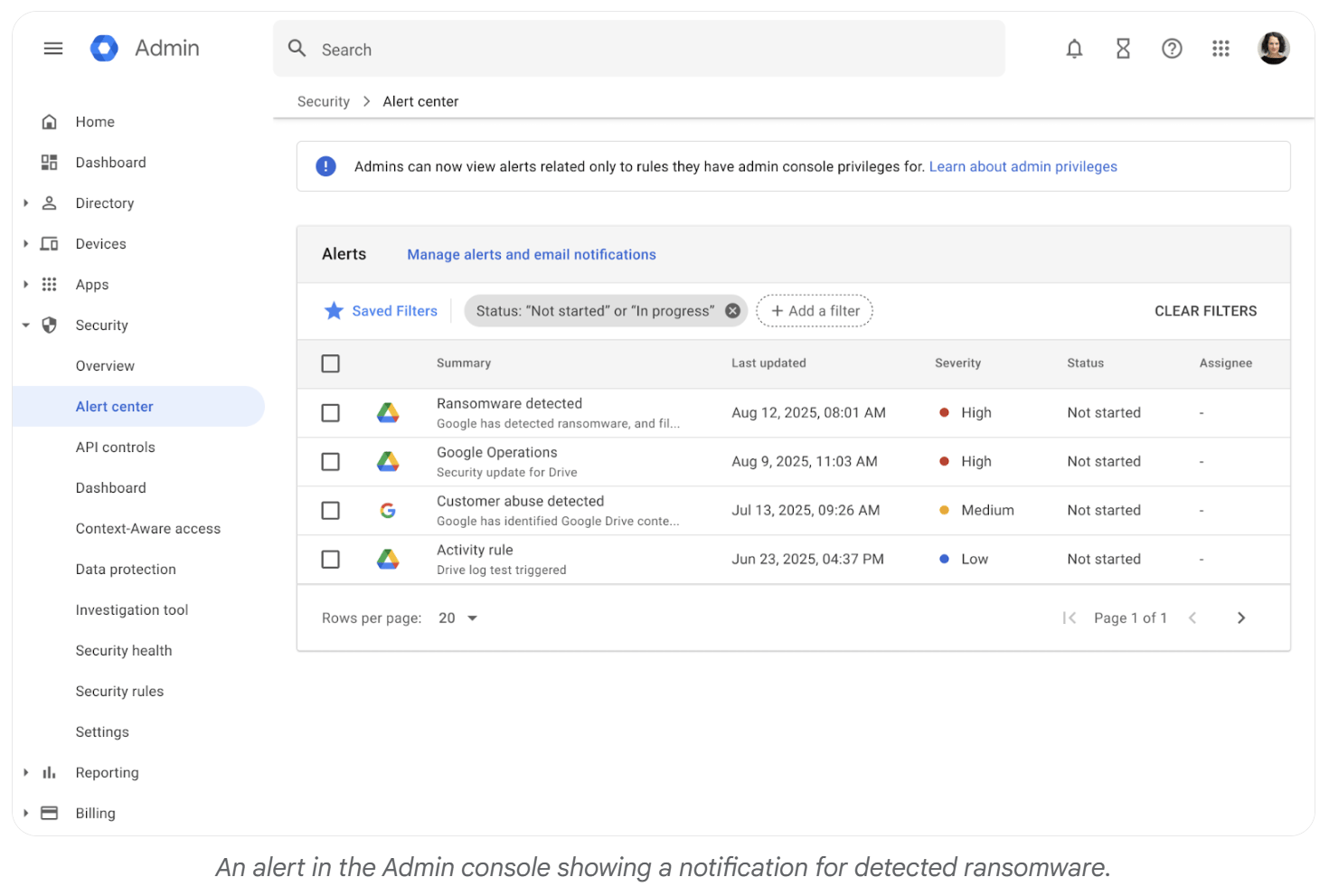Go to Security health page

[x=124, y=651]
